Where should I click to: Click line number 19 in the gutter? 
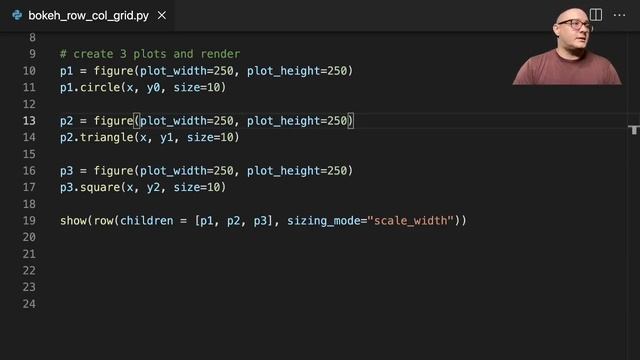29,221
